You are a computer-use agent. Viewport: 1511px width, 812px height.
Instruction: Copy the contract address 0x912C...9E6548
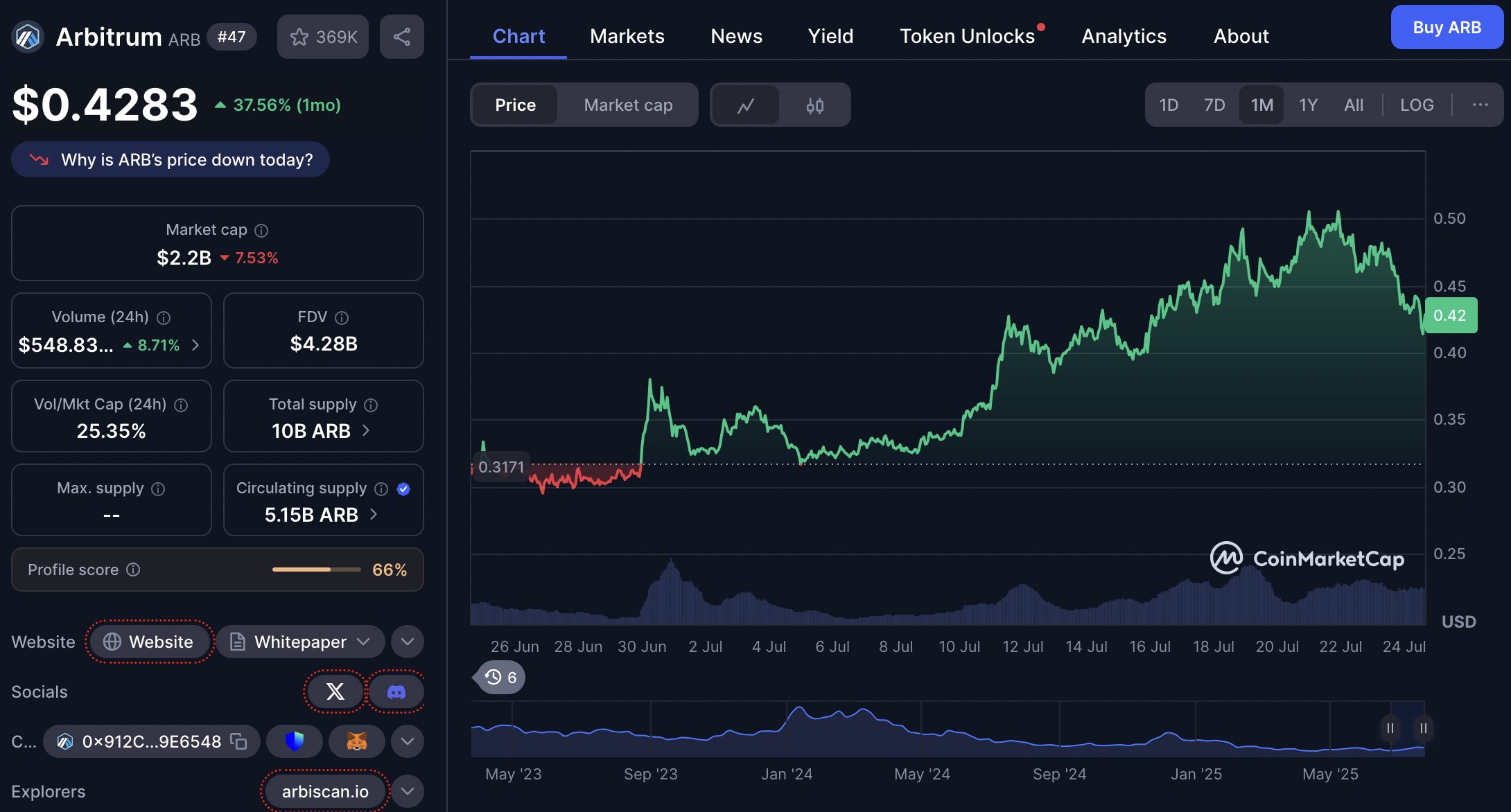(238, 741)
